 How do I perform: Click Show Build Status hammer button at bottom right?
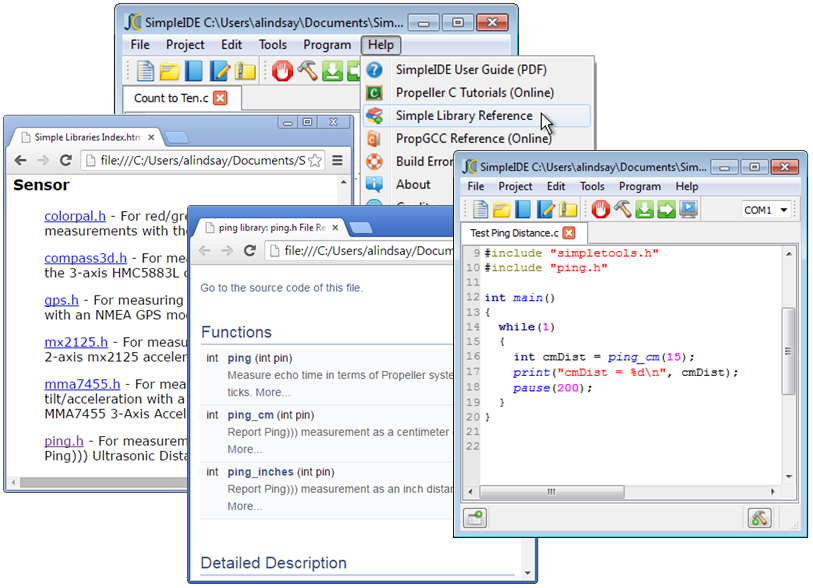[x=759, y=518]
